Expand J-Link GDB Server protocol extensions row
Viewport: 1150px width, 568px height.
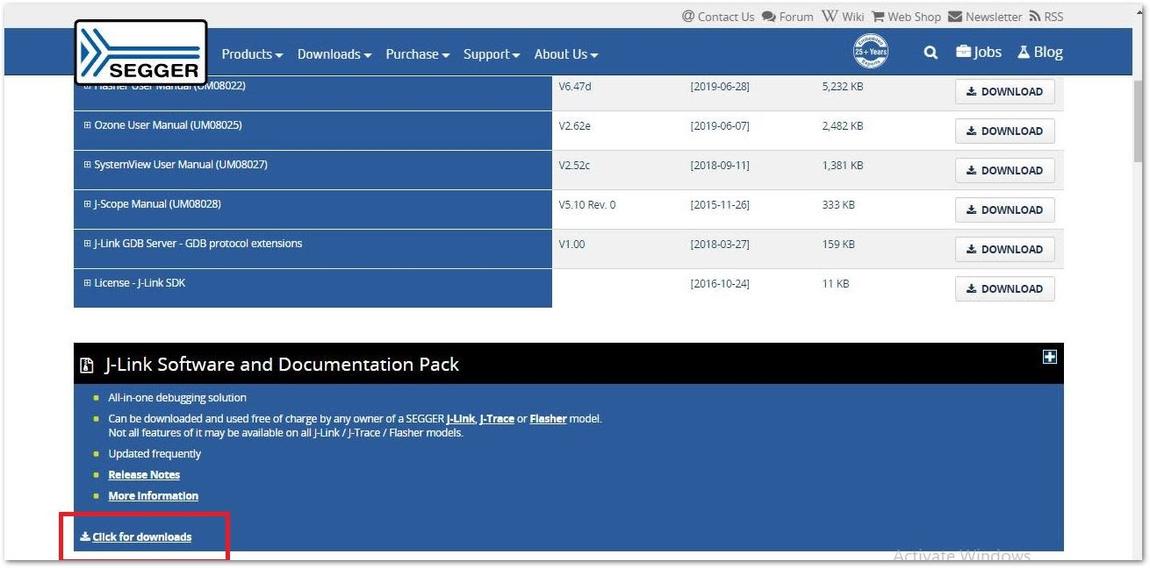pos(87,244)
